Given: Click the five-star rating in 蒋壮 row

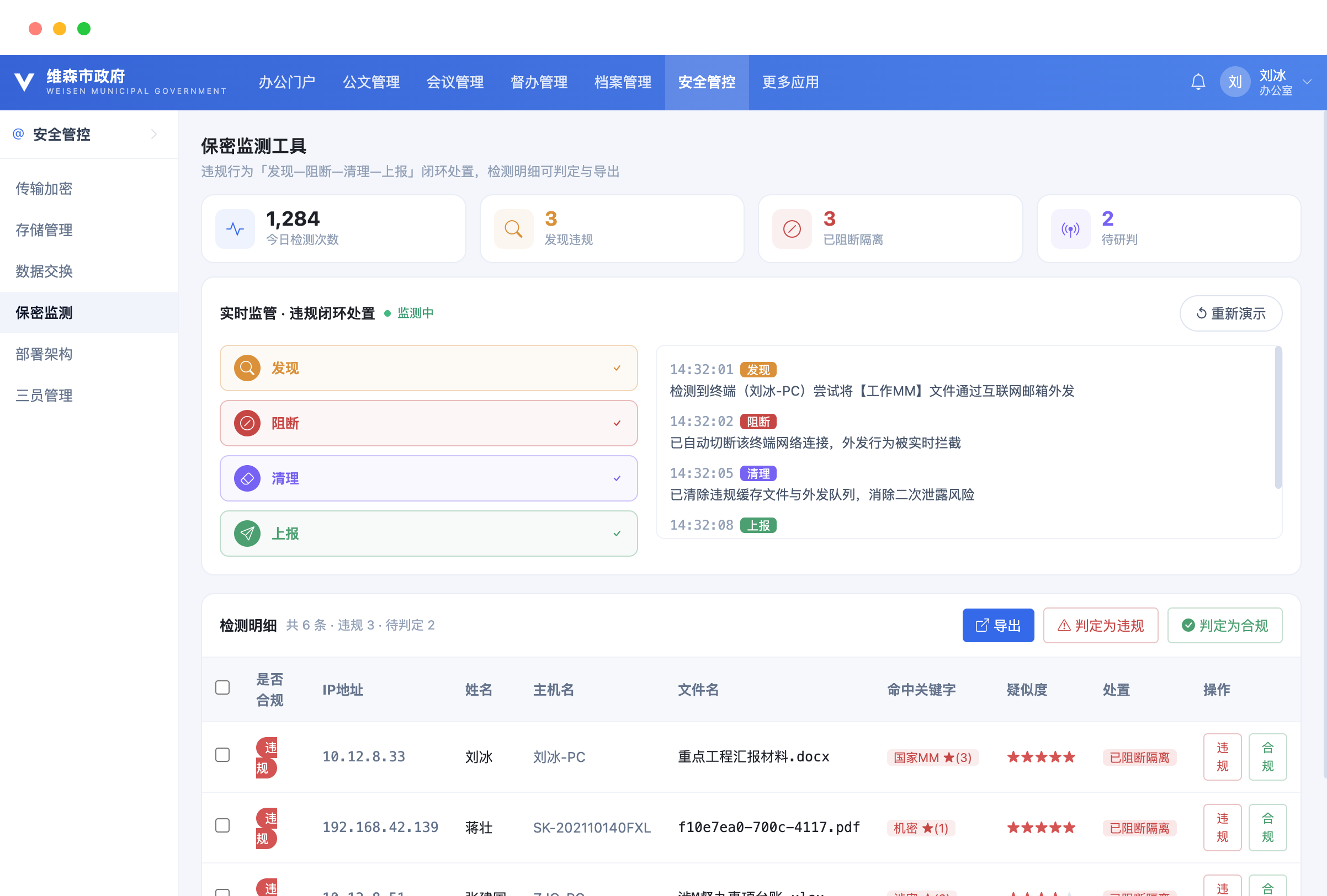Looking at the screenshot, I should (x=1041, y=828).
